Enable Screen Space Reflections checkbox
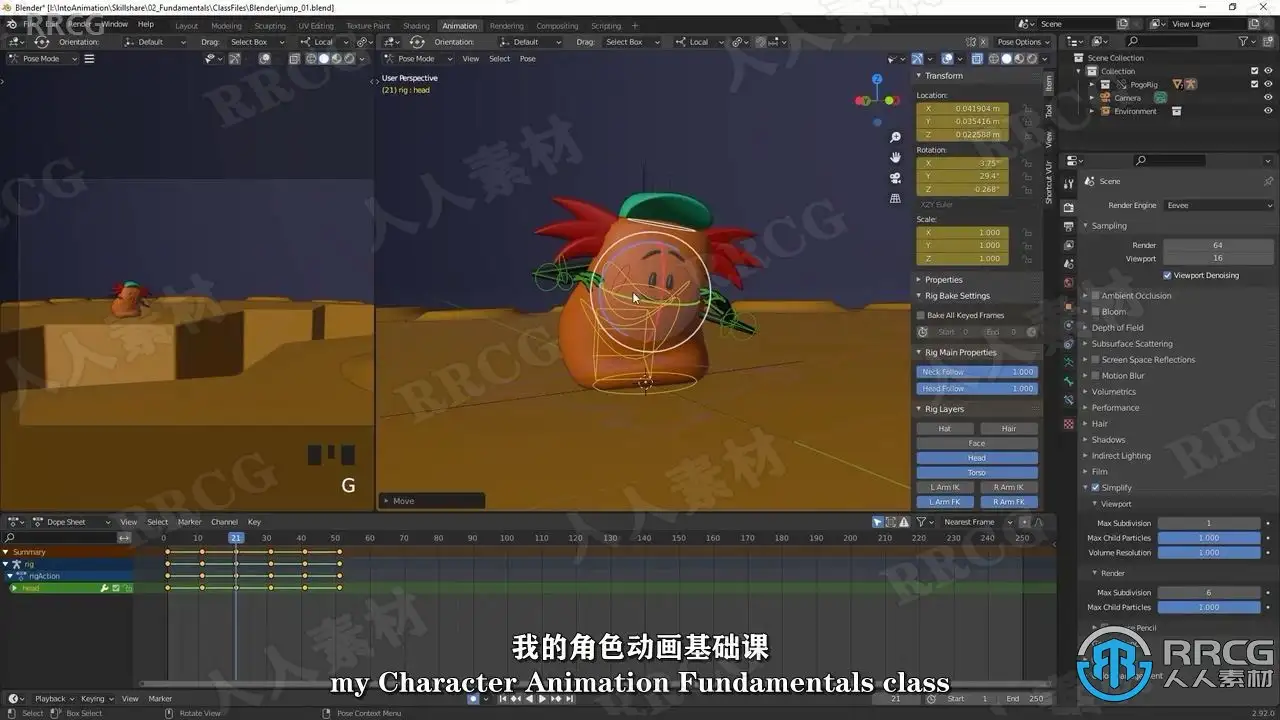Screen dimensions: 1280x720 click(x=1095, y=360)
